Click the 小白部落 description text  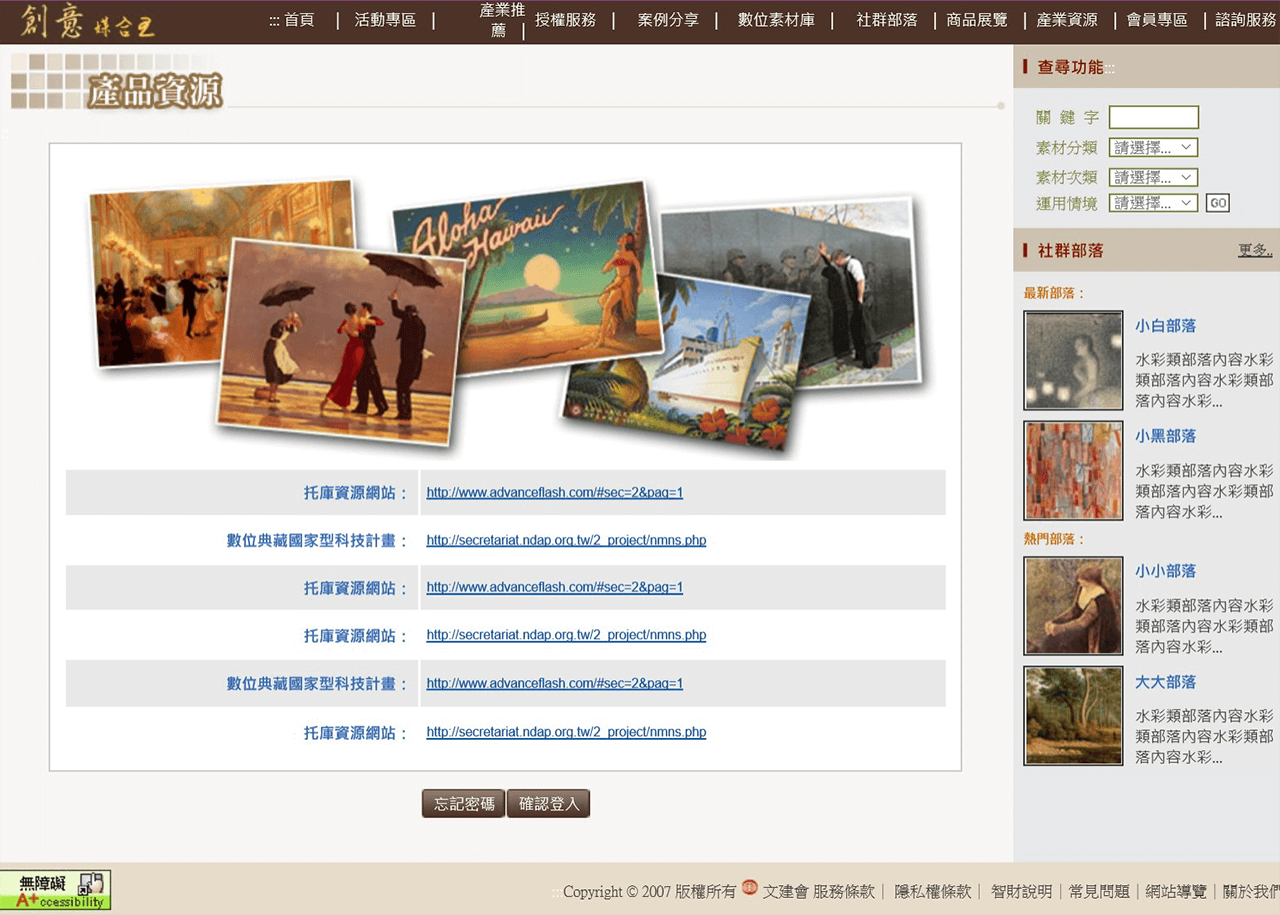click(1204, 380)
